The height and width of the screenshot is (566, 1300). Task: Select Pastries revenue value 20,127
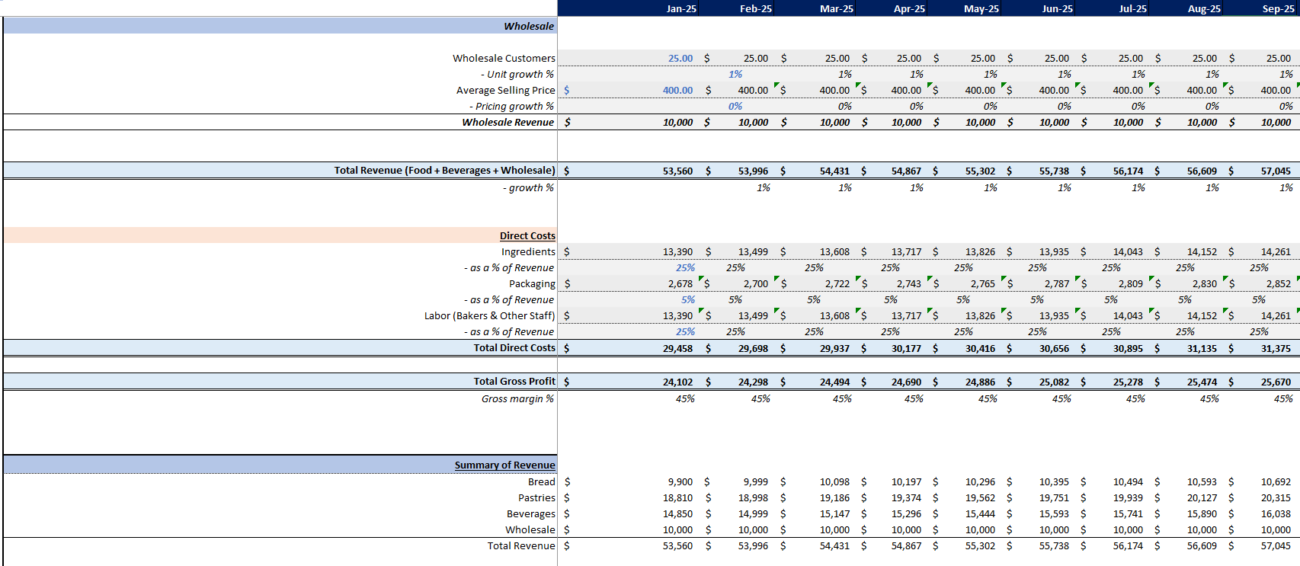click(1204, 498)
